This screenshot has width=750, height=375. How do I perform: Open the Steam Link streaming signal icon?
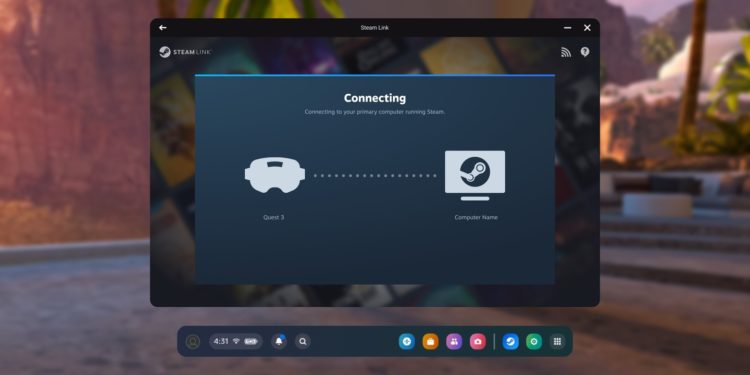(566, 52)
